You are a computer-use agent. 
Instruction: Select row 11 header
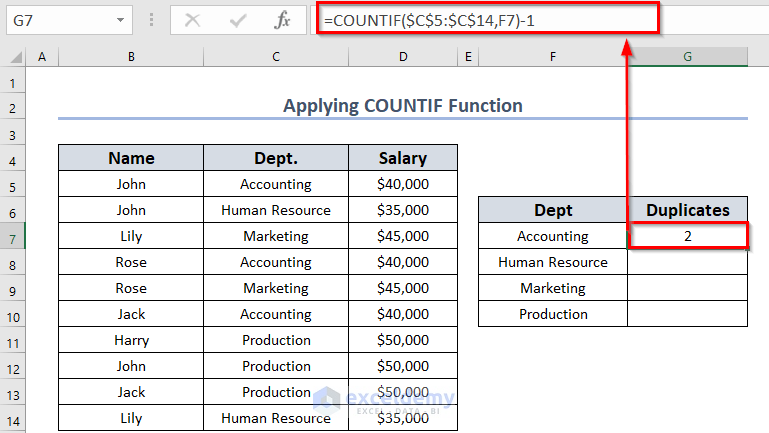point(13,340)
